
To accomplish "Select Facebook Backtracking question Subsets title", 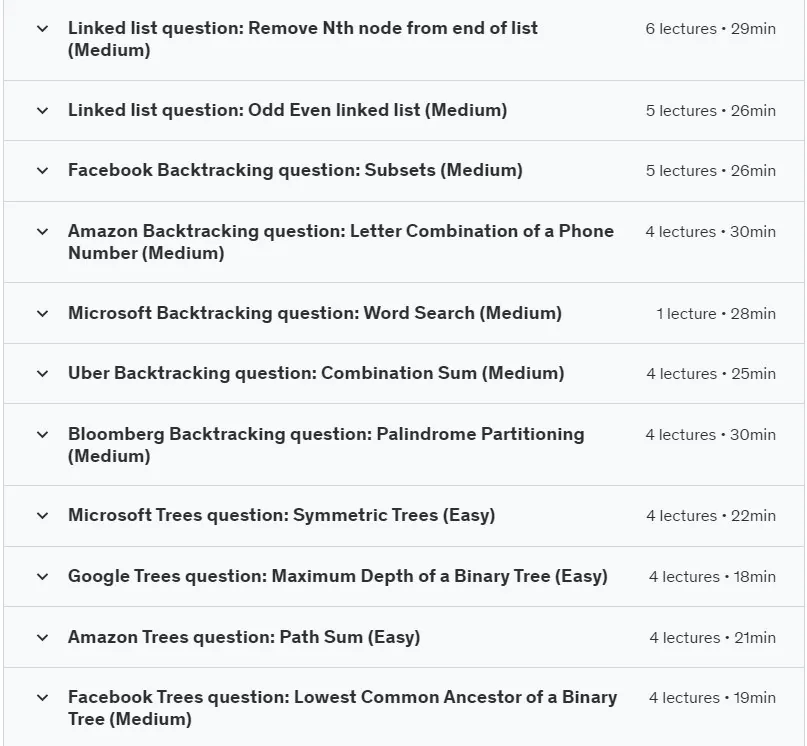I will (295, 170).
